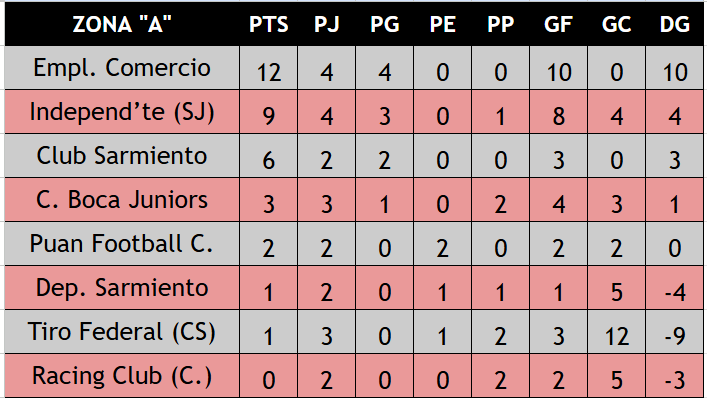Select the PE column header
Screen dimensions: 707x398
442,24
